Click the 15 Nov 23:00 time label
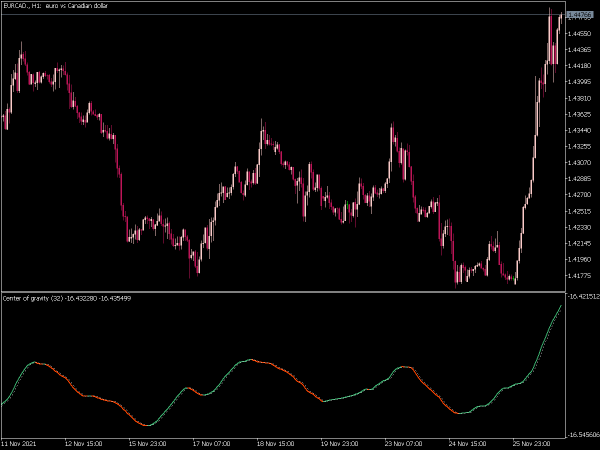 [x=147, y=443]
